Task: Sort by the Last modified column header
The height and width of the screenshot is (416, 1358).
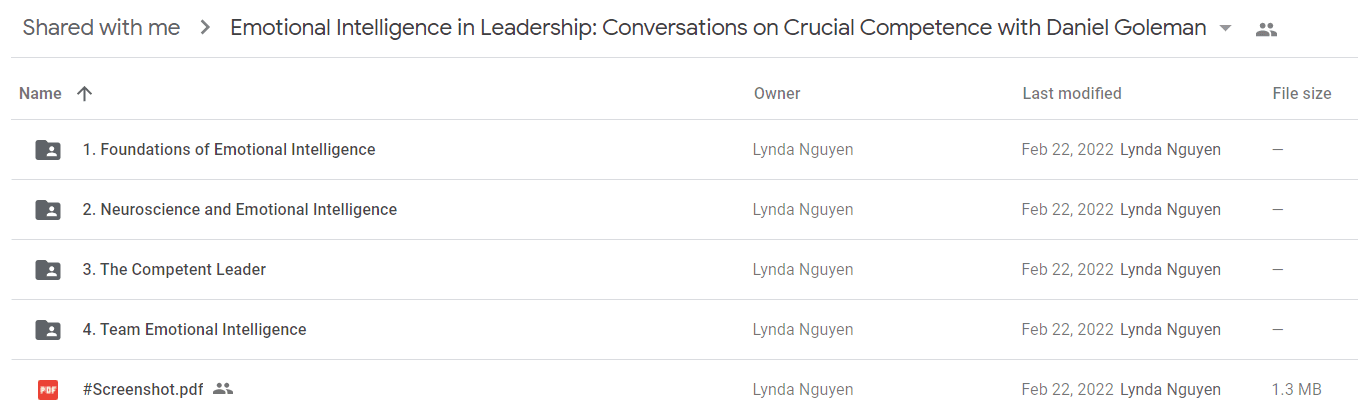Action: pyautogui.click(x=1072, y=93)
